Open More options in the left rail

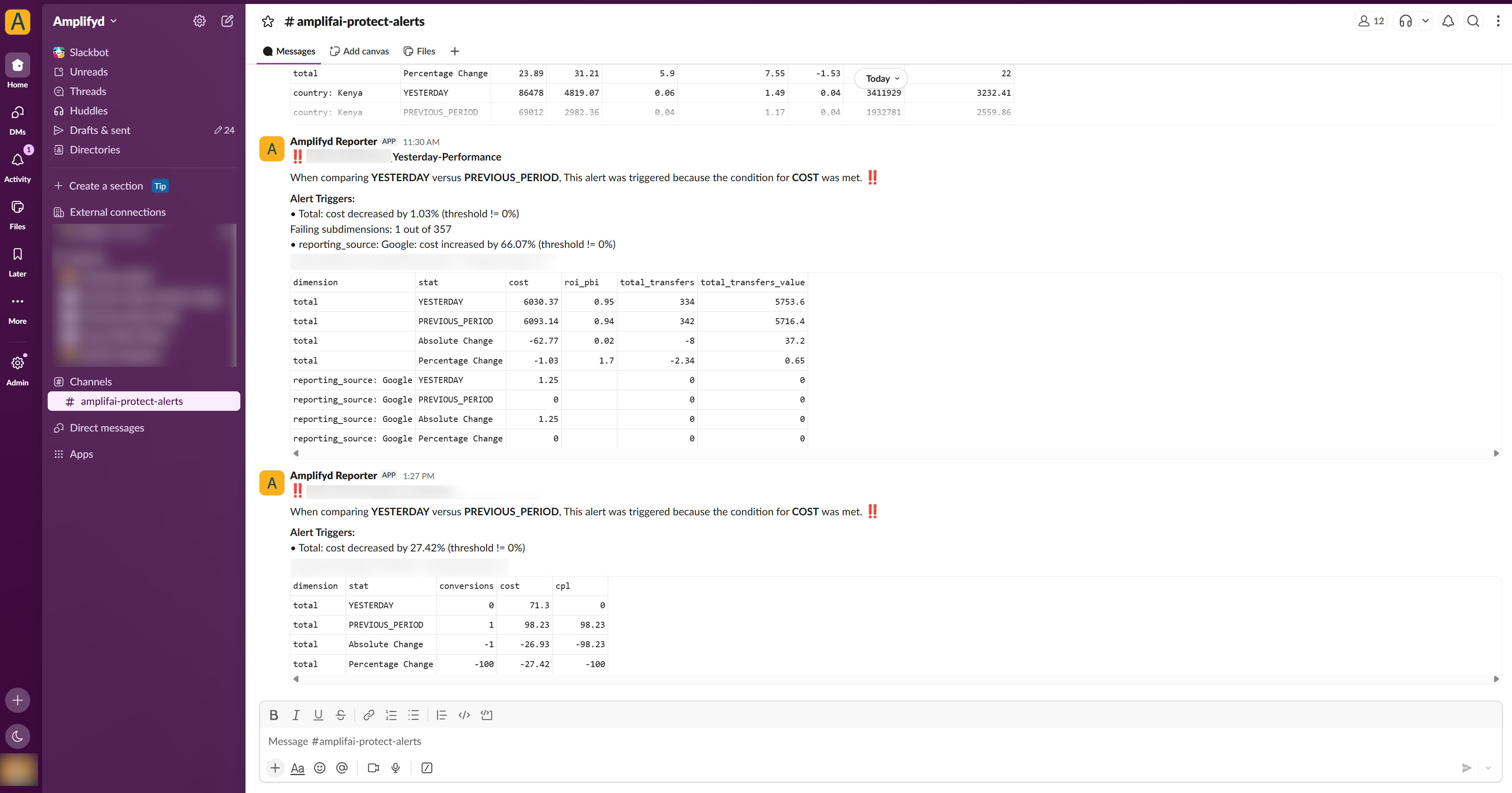coord(17,308)
